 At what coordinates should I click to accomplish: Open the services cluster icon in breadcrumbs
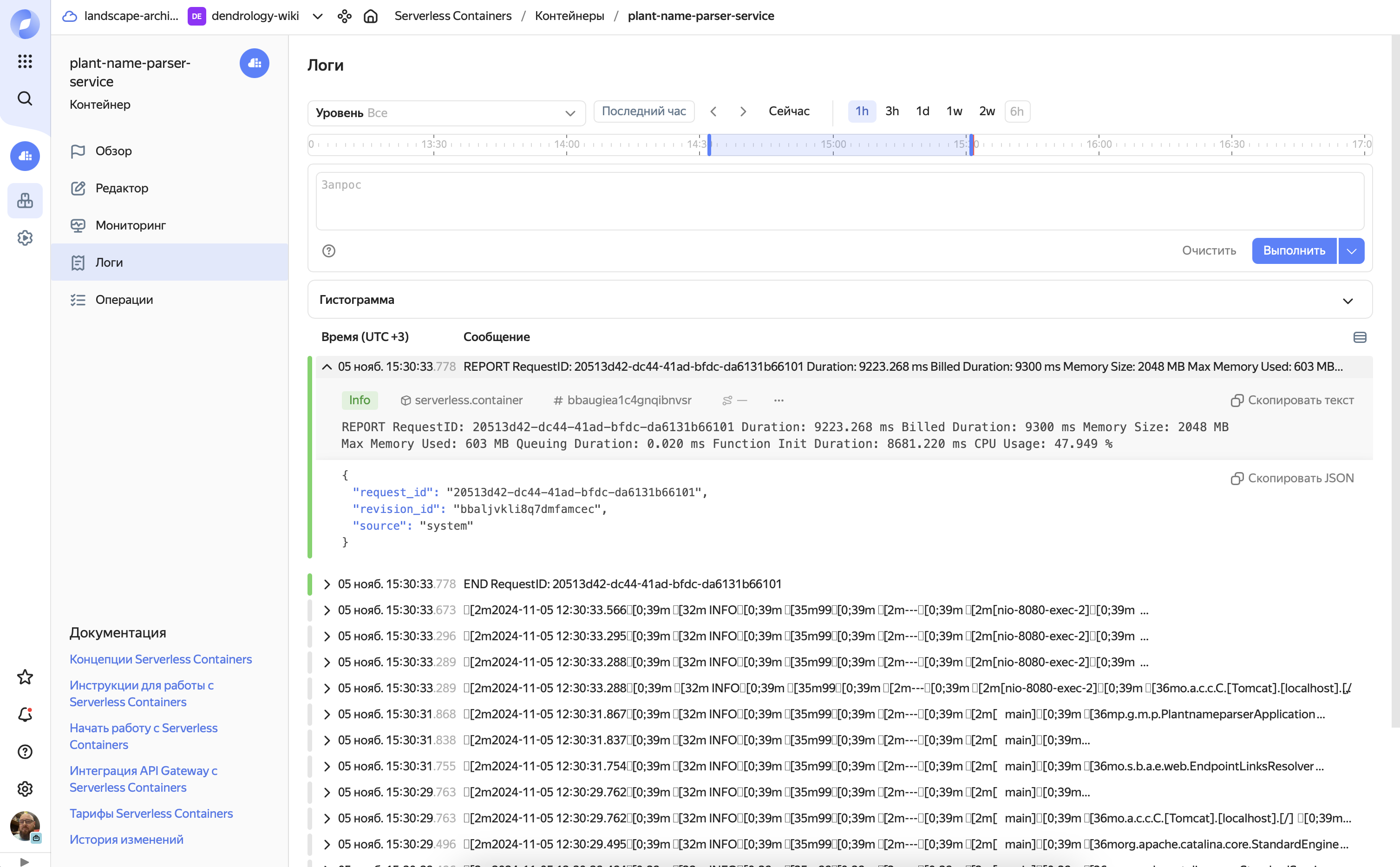click(344, 16)
